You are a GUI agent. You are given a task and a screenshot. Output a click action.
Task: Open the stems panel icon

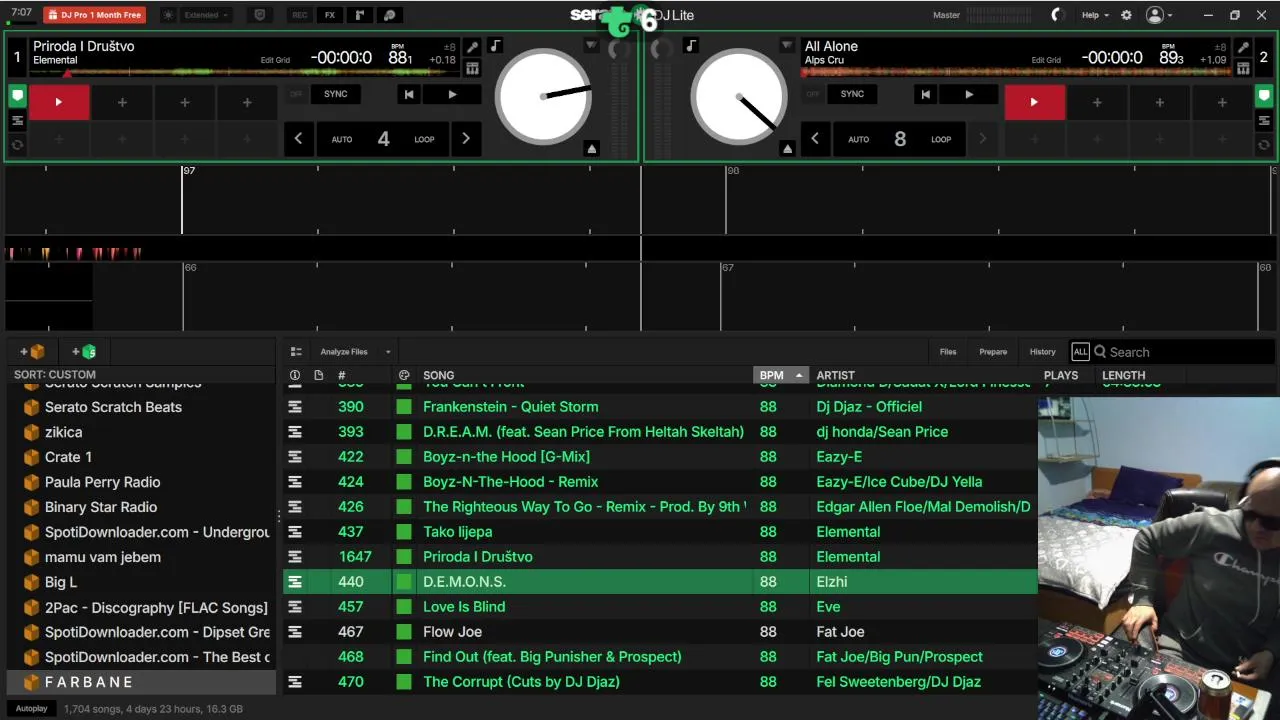coord(390,15)
